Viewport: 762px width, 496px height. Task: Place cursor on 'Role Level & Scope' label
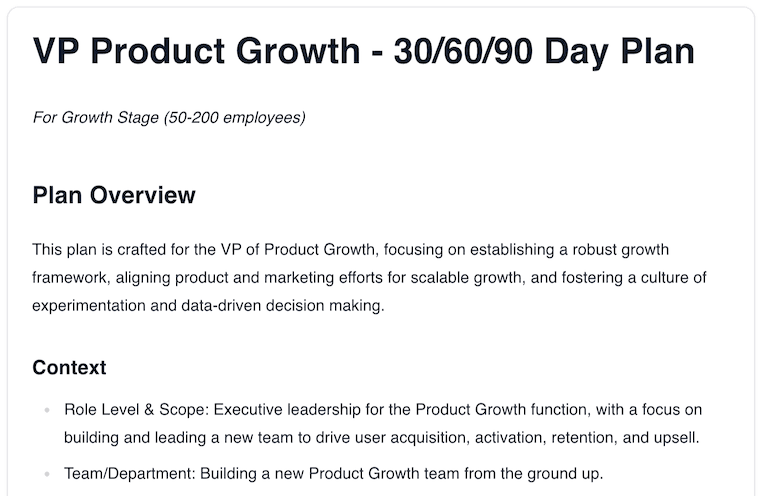(x=136, y=410)
